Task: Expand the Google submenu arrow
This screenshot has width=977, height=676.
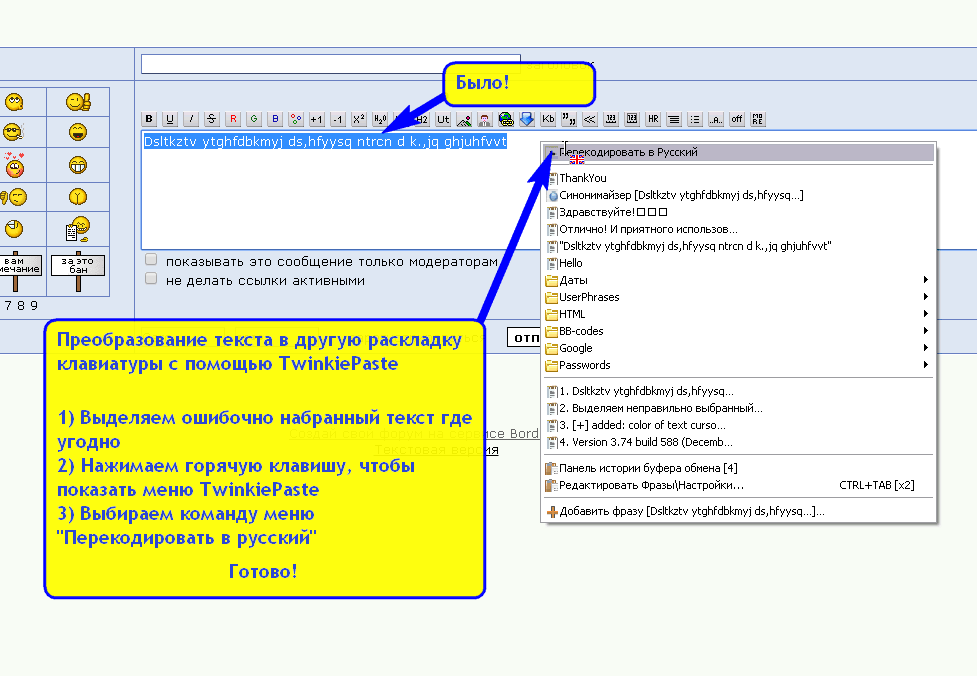Action: coord(926,348)
